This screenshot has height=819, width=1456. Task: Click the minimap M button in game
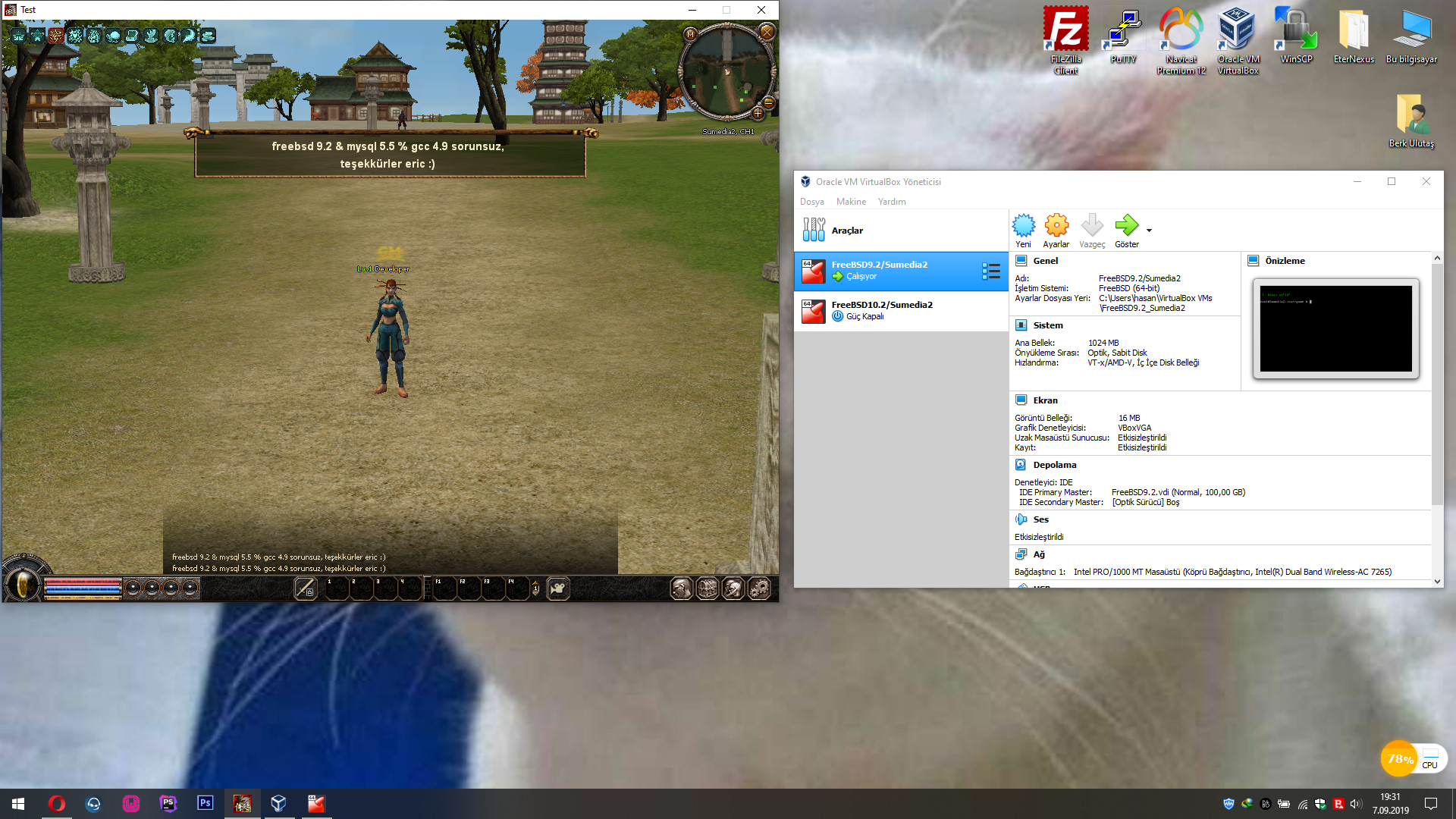coord(690,34)
